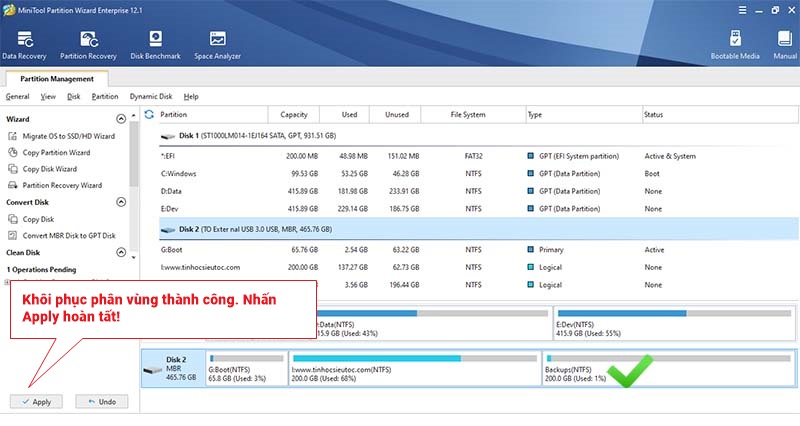
Task: Click Disk 1 drive icon in list
Action: tap(168, 136)
